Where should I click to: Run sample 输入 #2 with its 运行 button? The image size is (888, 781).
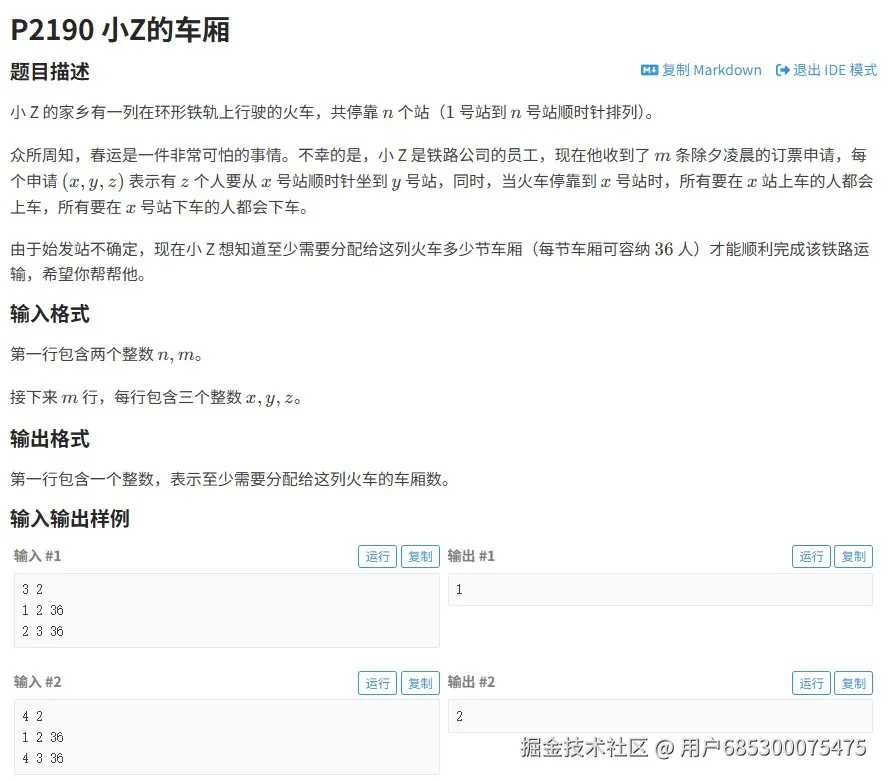(x=377, y=683)
